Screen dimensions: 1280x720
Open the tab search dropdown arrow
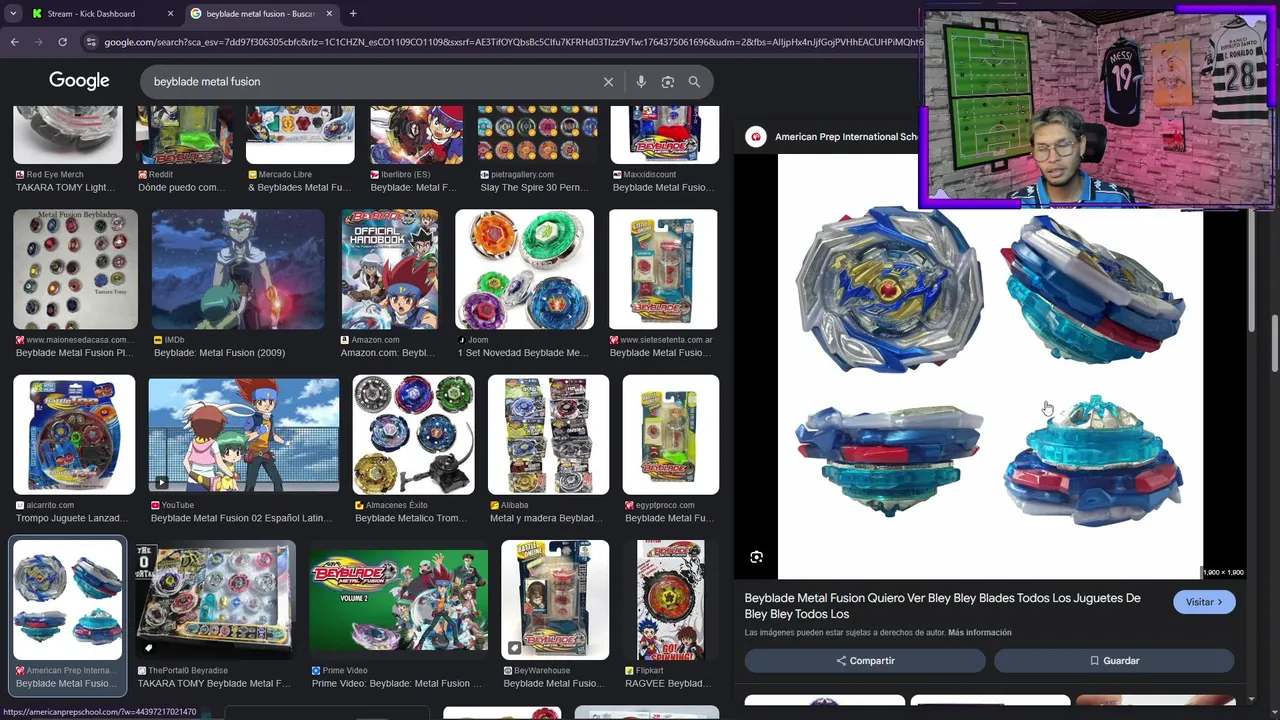click(x=13, y=14)
